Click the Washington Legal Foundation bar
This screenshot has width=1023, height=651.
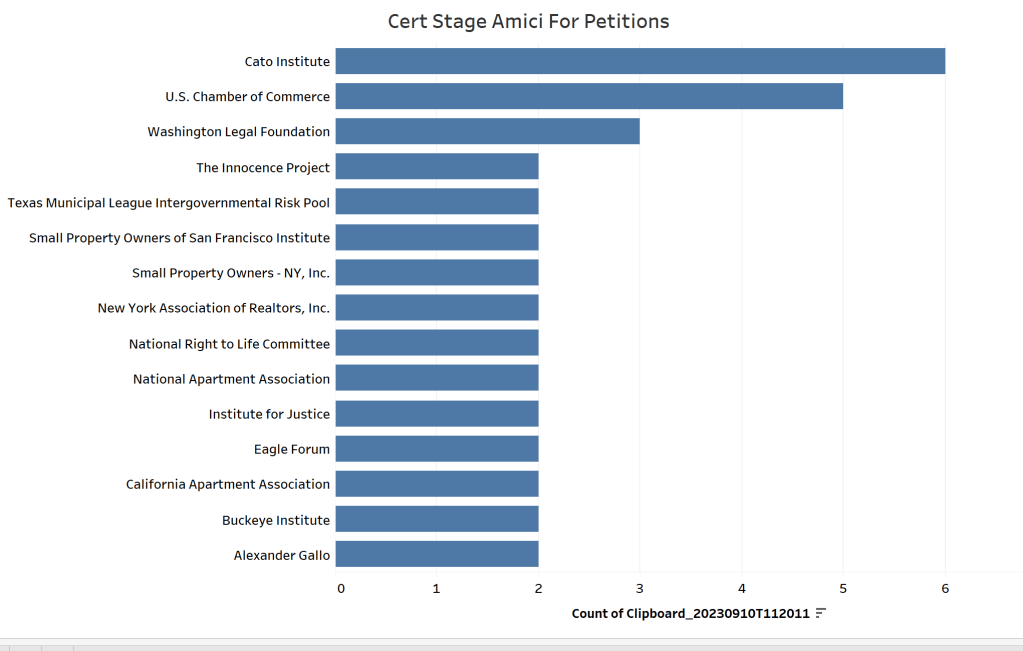click(x=487, y=131)
